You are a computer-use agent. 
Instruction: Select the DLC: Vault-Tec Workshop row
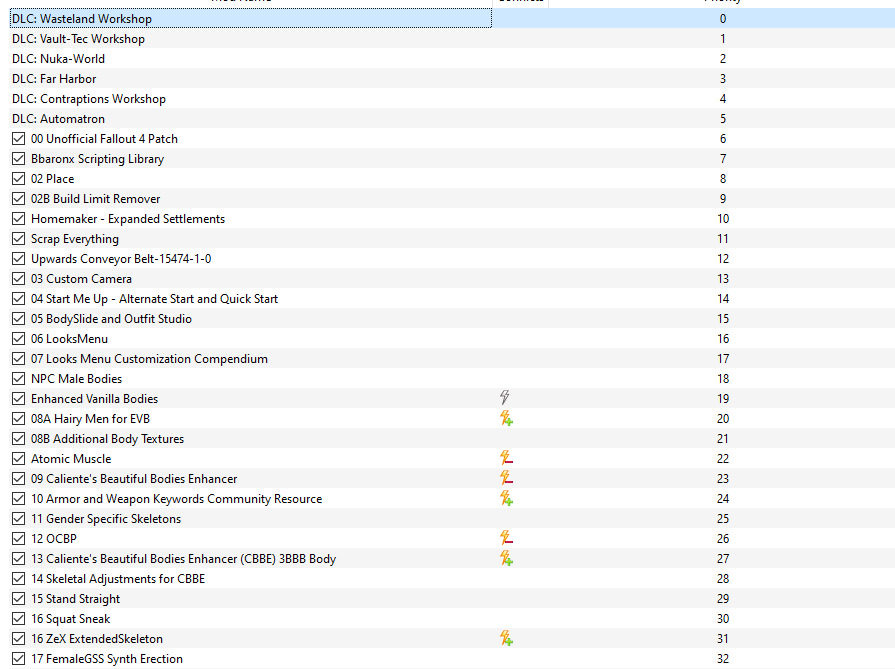452,39
